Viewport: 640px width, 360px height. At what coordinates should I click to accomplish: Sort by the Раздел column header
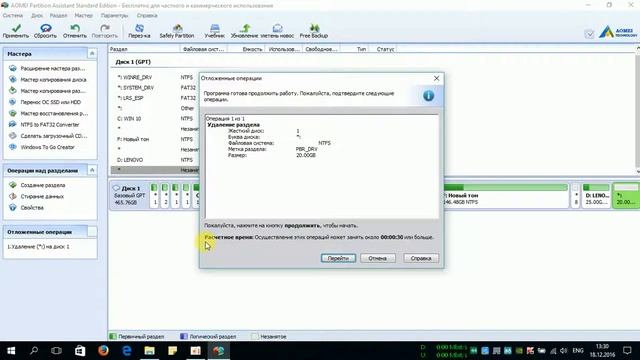click(x=144, y=49)
